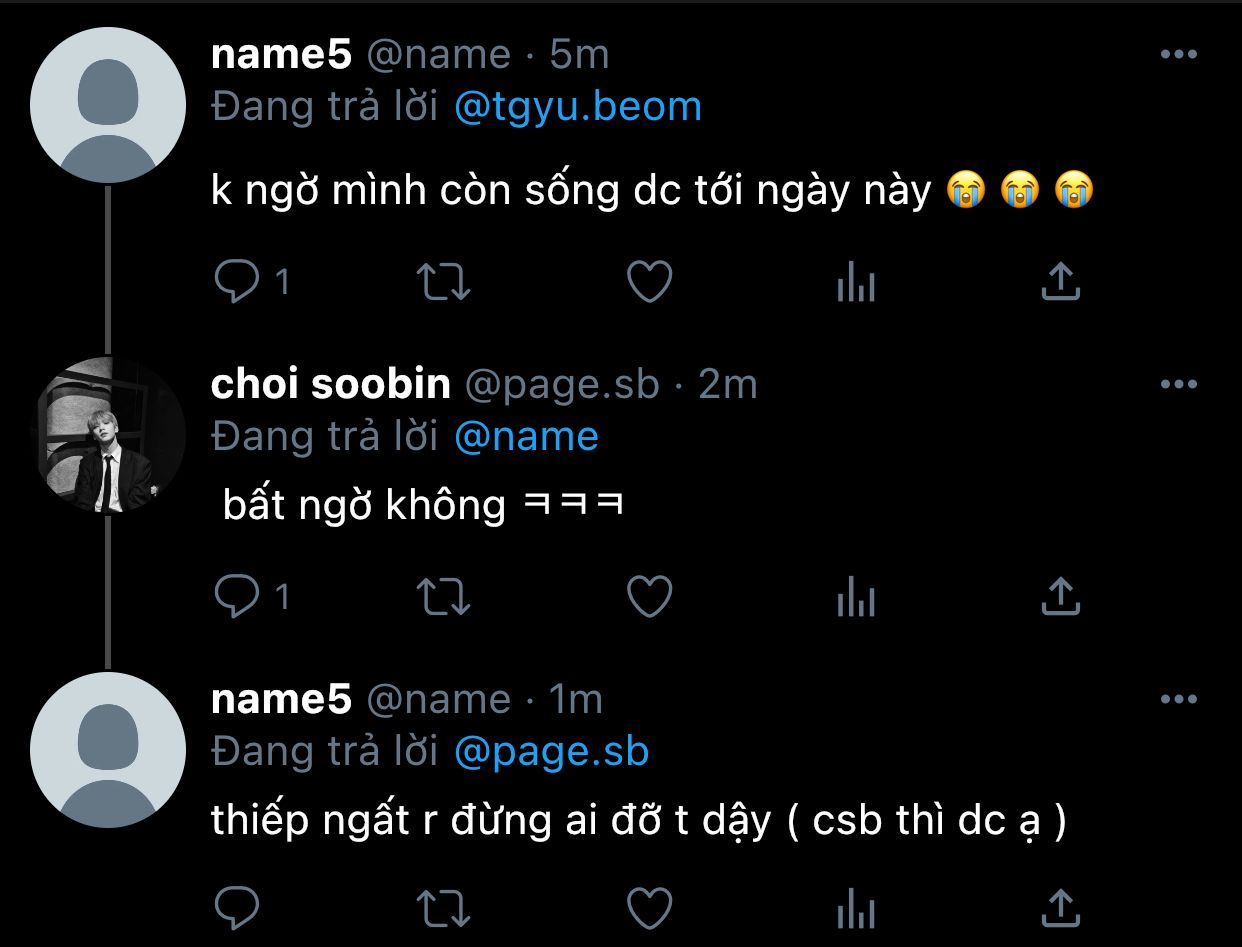The image size is (1242, 947).
Task: Reply to choi soobin's tweet
Action: click(238, 597)
